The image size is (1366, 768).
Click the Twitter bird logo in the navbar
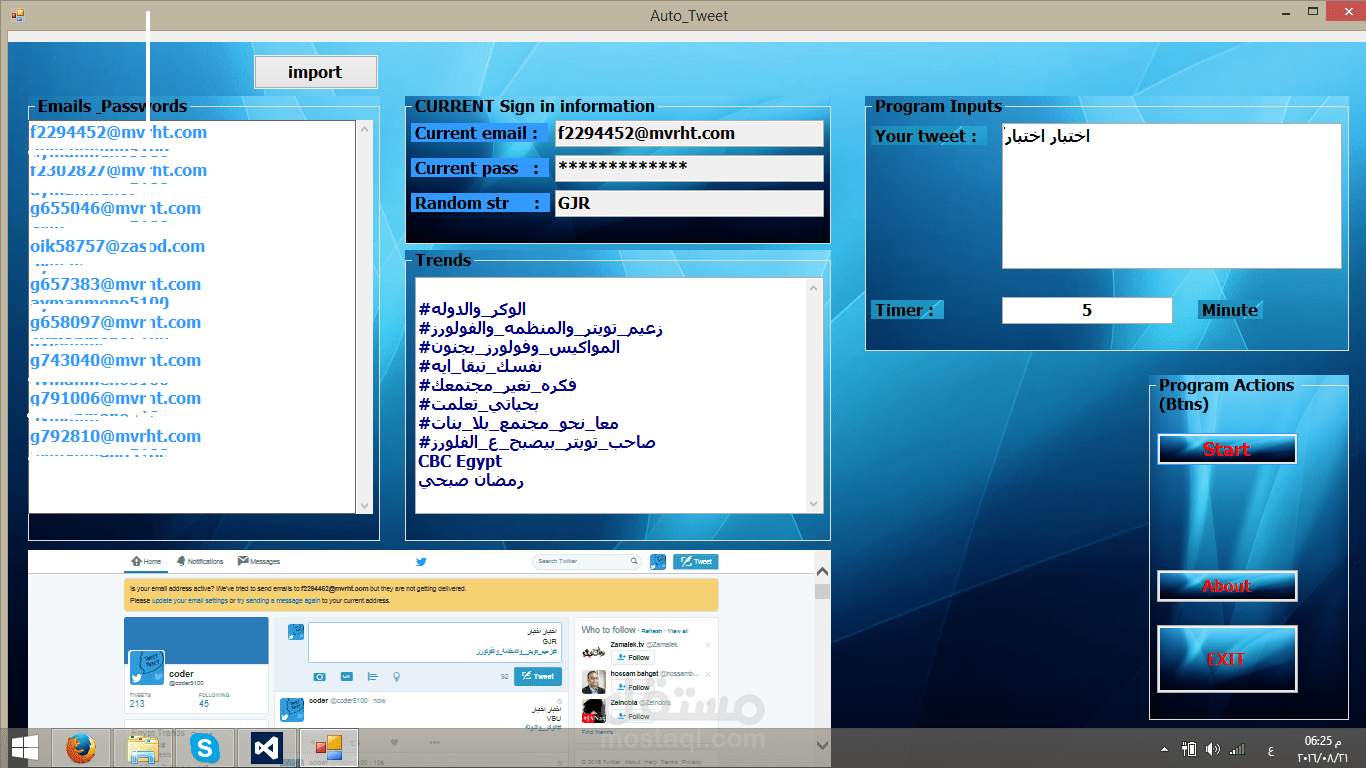[x=421, y=561]
